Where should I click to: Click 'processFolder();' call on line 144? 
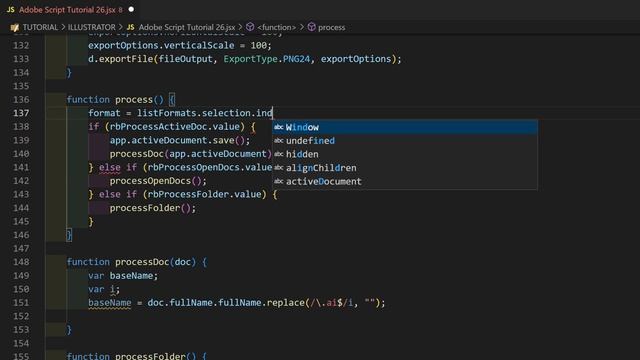coord(153,208)
